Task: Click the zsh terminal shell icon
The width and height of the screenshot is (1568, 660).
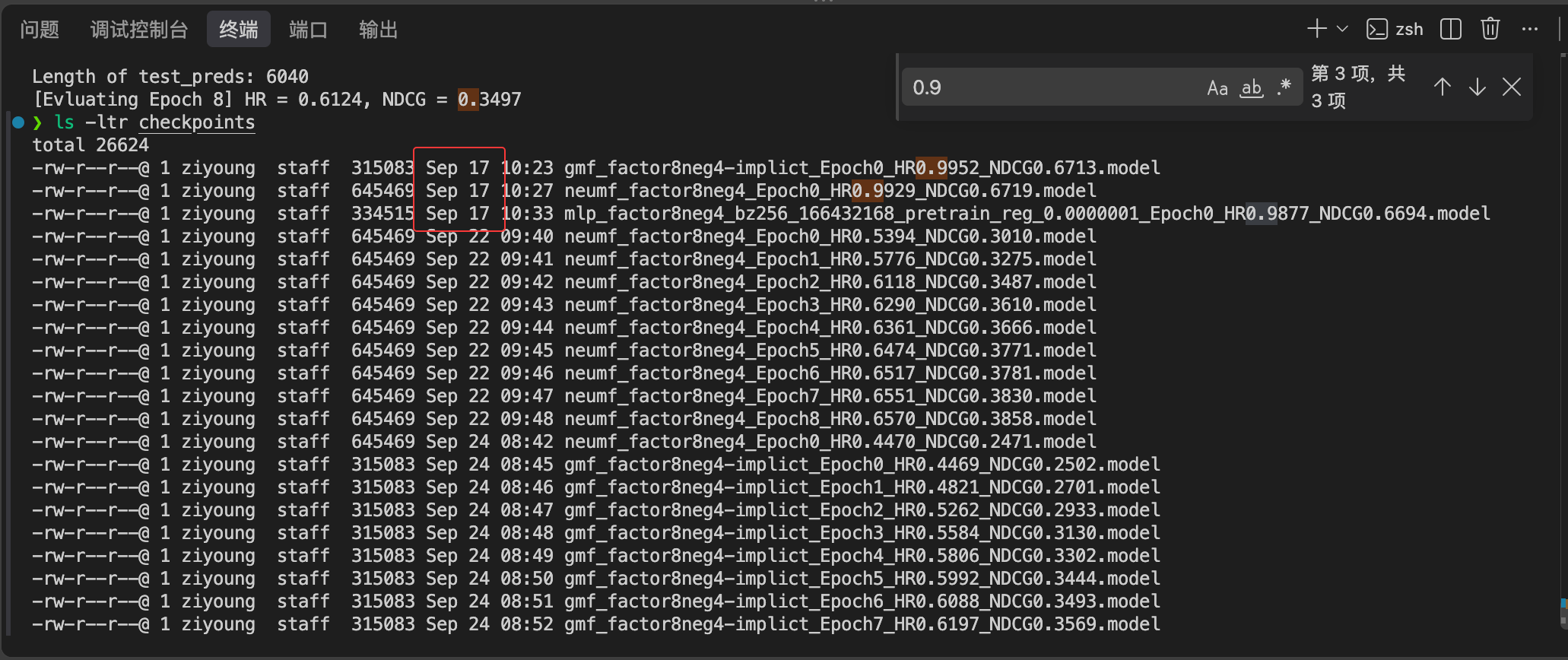Action: pyautogui.click(x=1376, y=29)
